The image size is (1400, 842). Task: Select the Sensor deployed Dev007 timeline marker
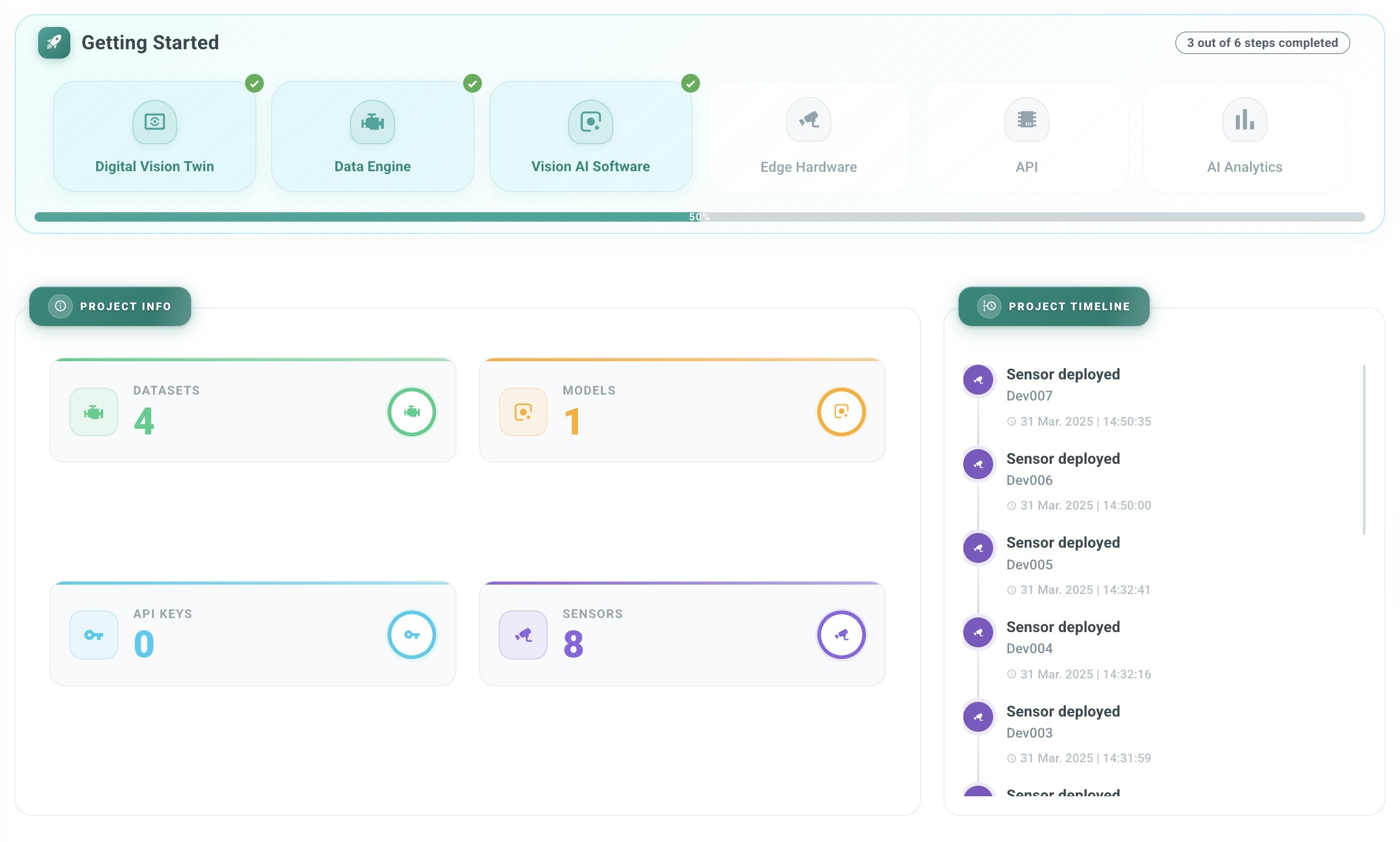(x=978, y=380)
